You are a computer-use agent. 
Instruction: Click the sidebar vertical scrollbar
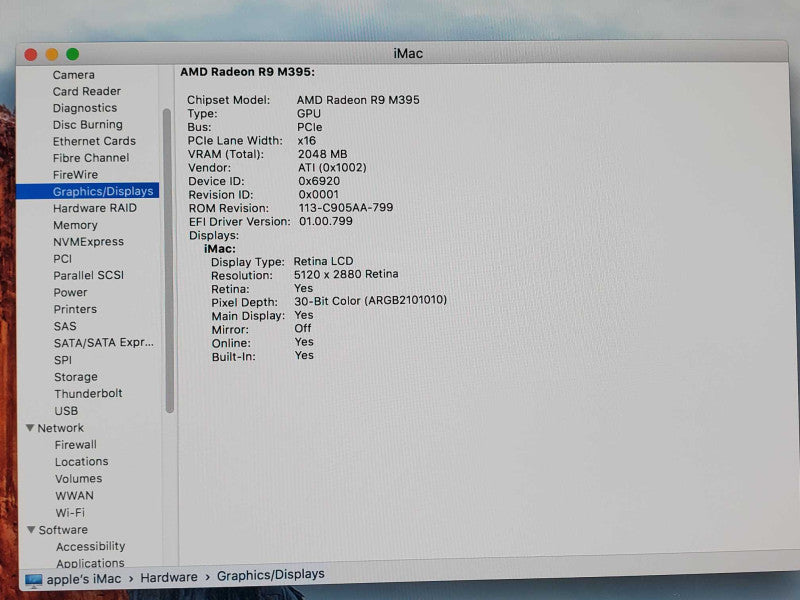tap(168, 260)
